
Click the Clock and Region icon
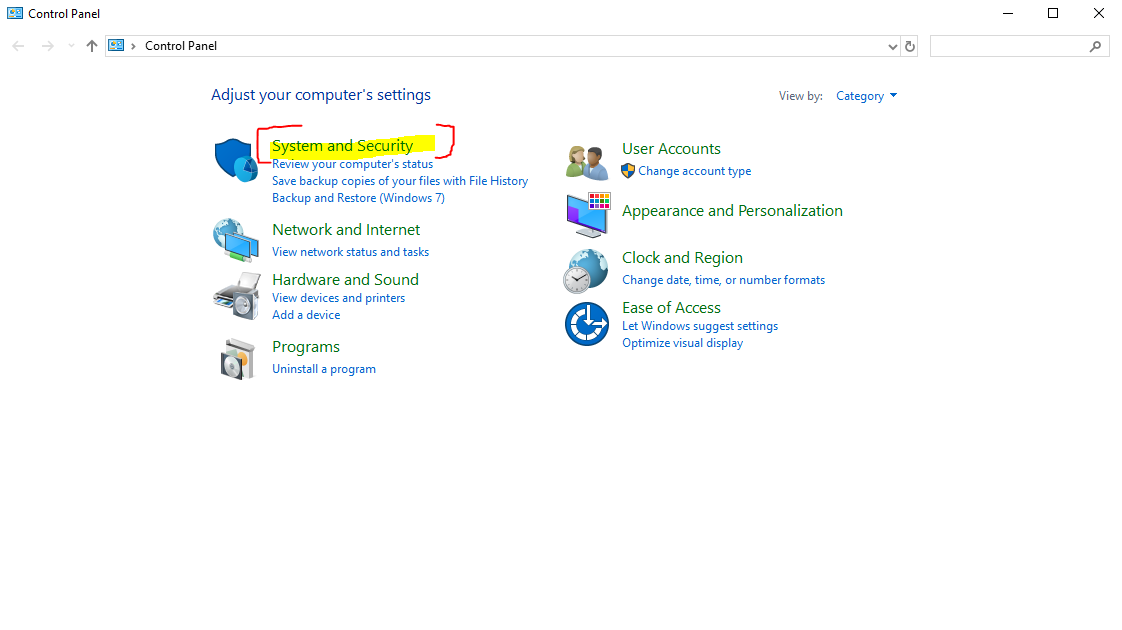pyautogui.click(x=586, y=270)
